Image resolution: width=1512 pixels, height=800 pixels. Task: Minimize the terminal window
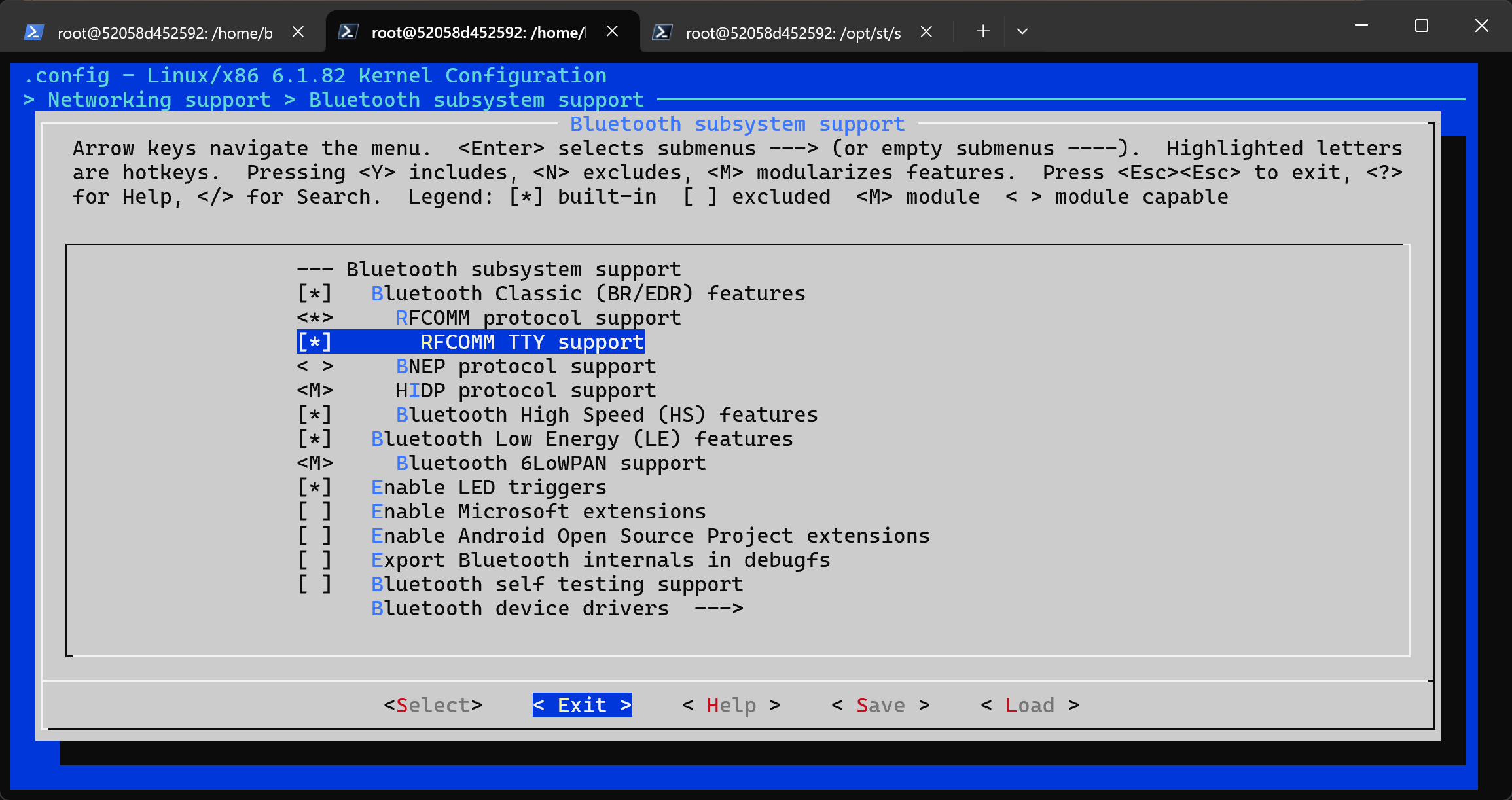pyautogui.click(x=1361, y=26)
